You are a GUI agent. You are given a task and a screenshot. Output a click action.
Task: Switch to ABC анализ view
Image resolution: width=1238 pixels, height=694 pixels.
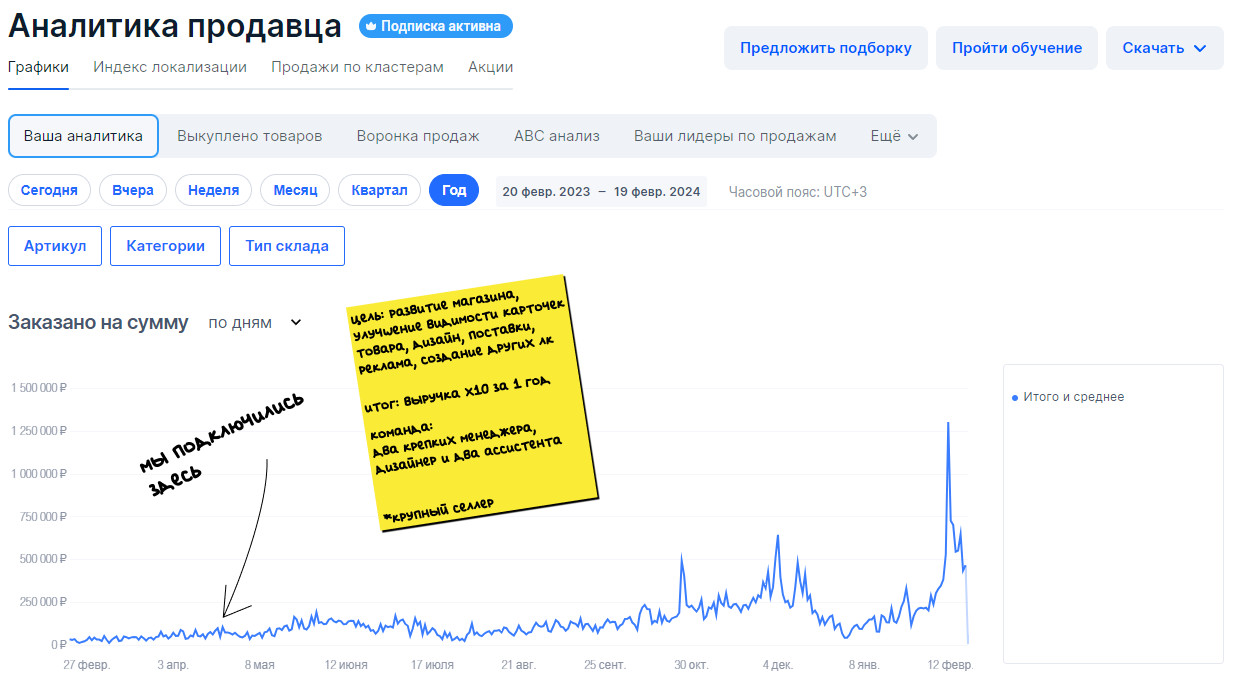click(556, 136)
